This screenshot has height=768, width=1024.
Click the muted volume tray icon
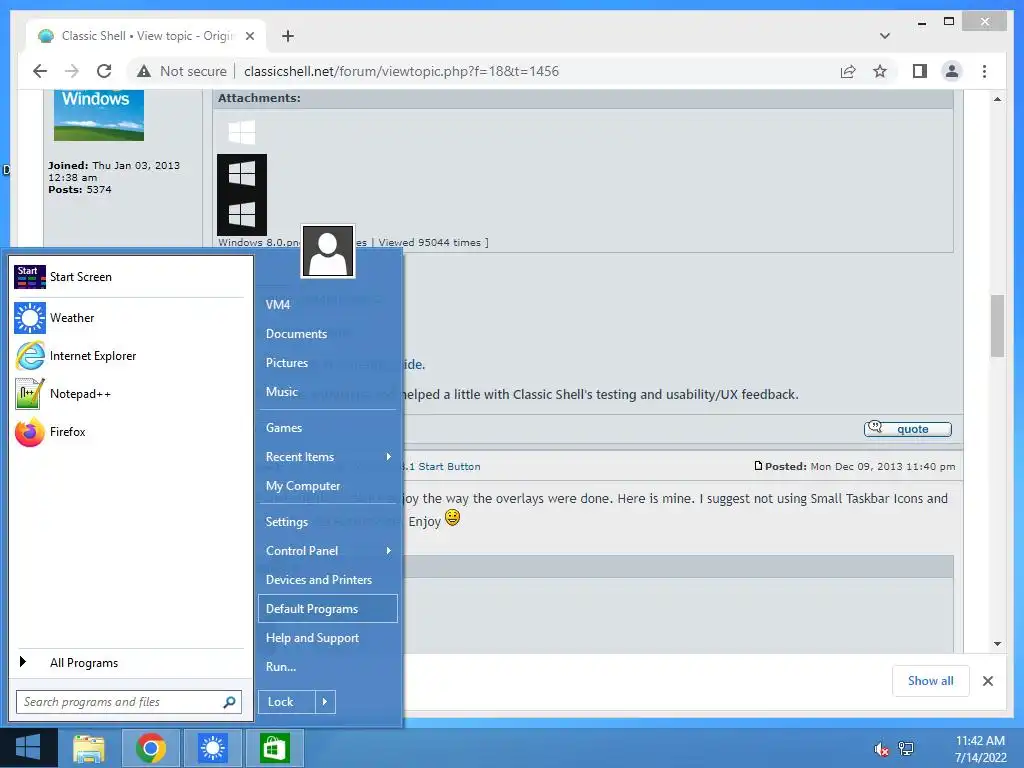881,749
